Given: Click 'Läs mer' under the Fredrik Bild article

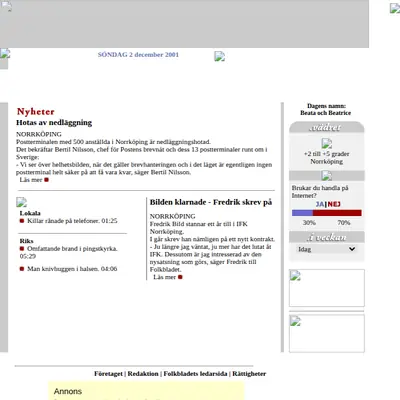Looking at the screenshot, I should click(x=164, y=277).
